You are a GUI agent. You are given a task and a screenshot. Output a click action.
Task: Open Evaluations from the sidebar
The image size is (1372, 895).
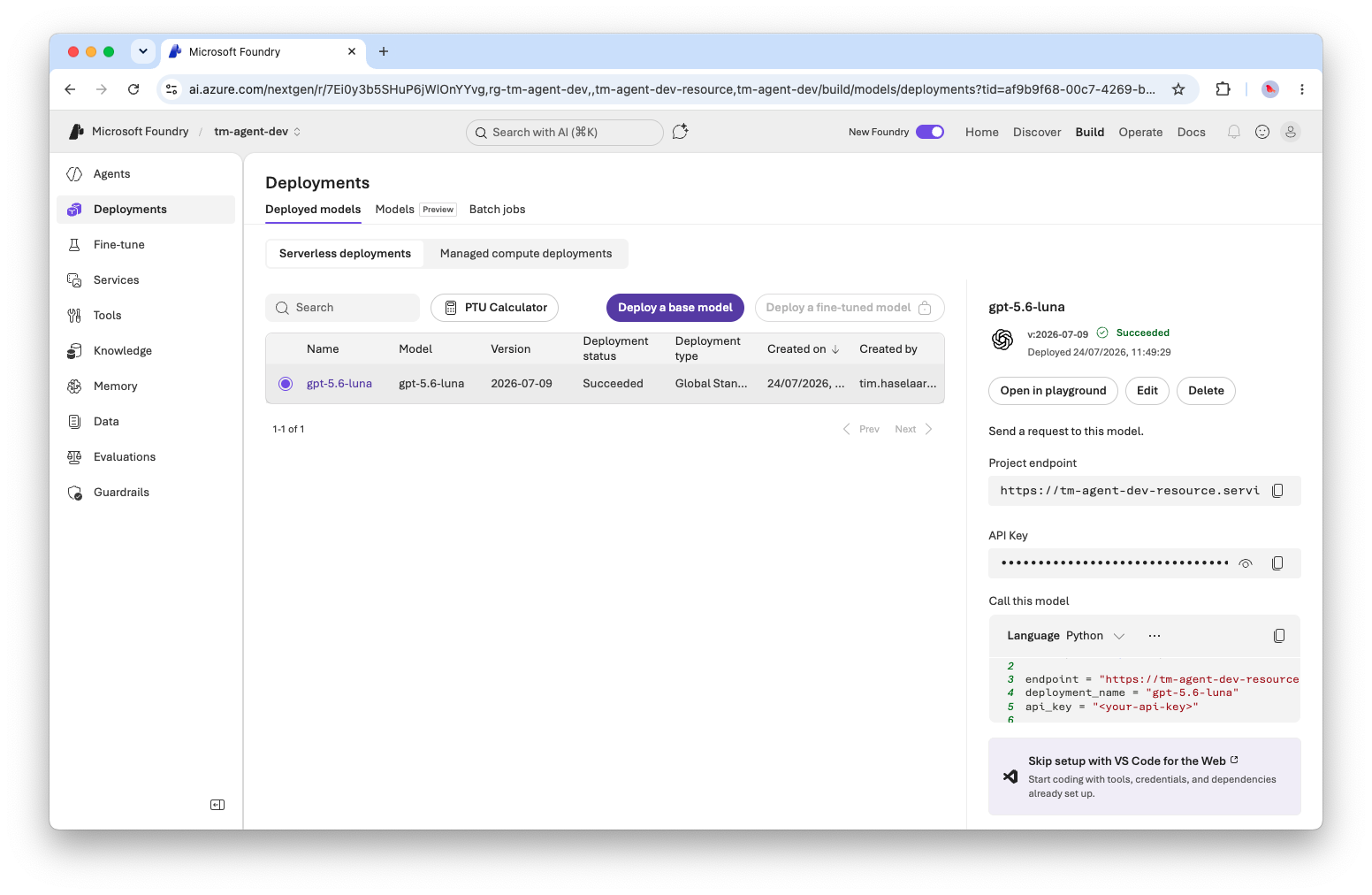(x=124, y=457)
